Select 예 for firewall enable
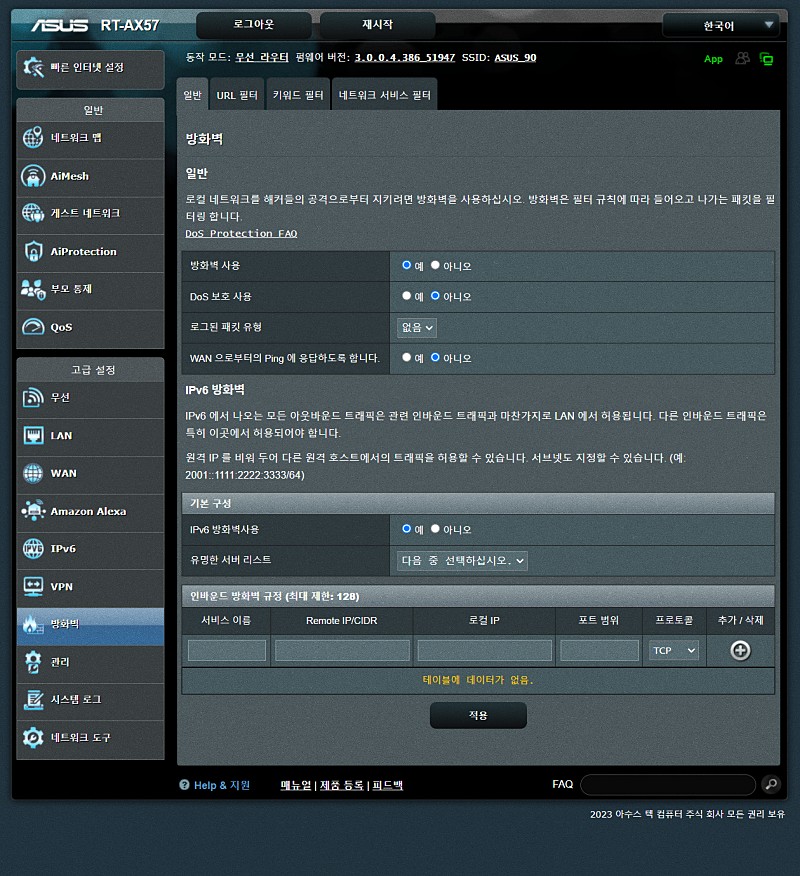The image size is (800, 876). tap(407, 265)
